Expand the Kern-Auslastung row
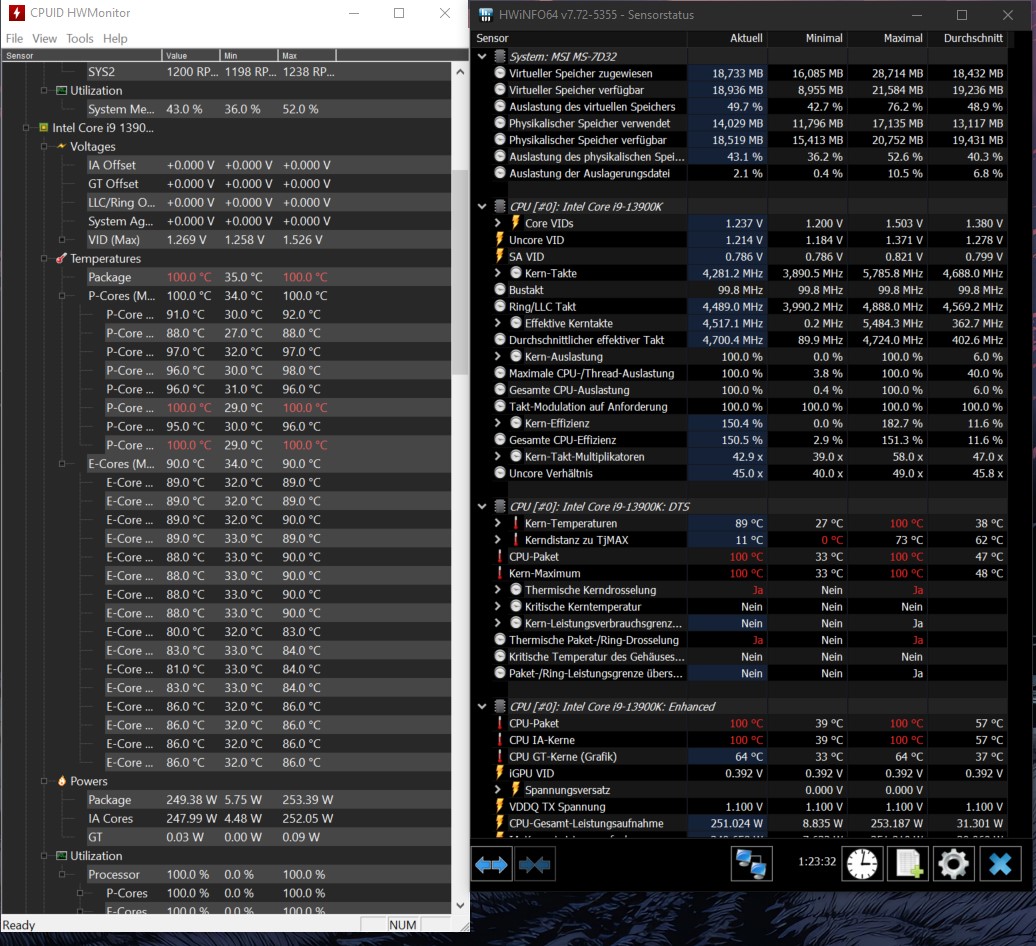Screen dimensions: 1036x946 tap(498, 356)
